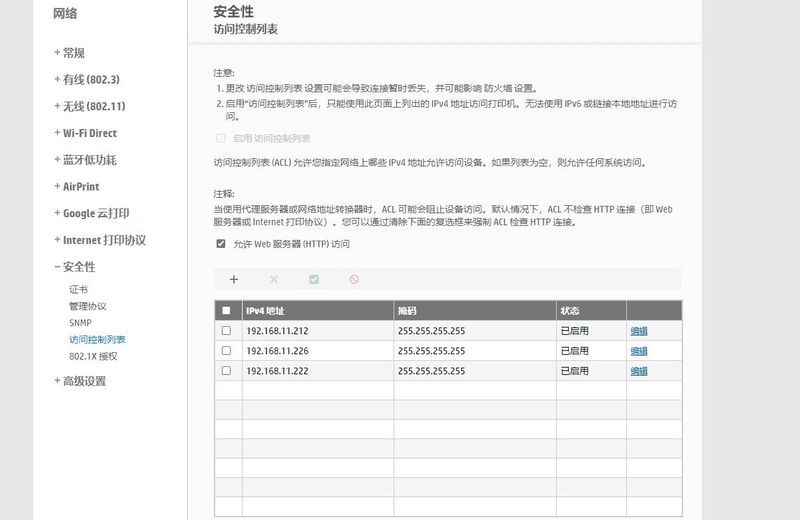Check the box for 192.168.11.212
The image size is (800, 520).
tap(226, 331)
